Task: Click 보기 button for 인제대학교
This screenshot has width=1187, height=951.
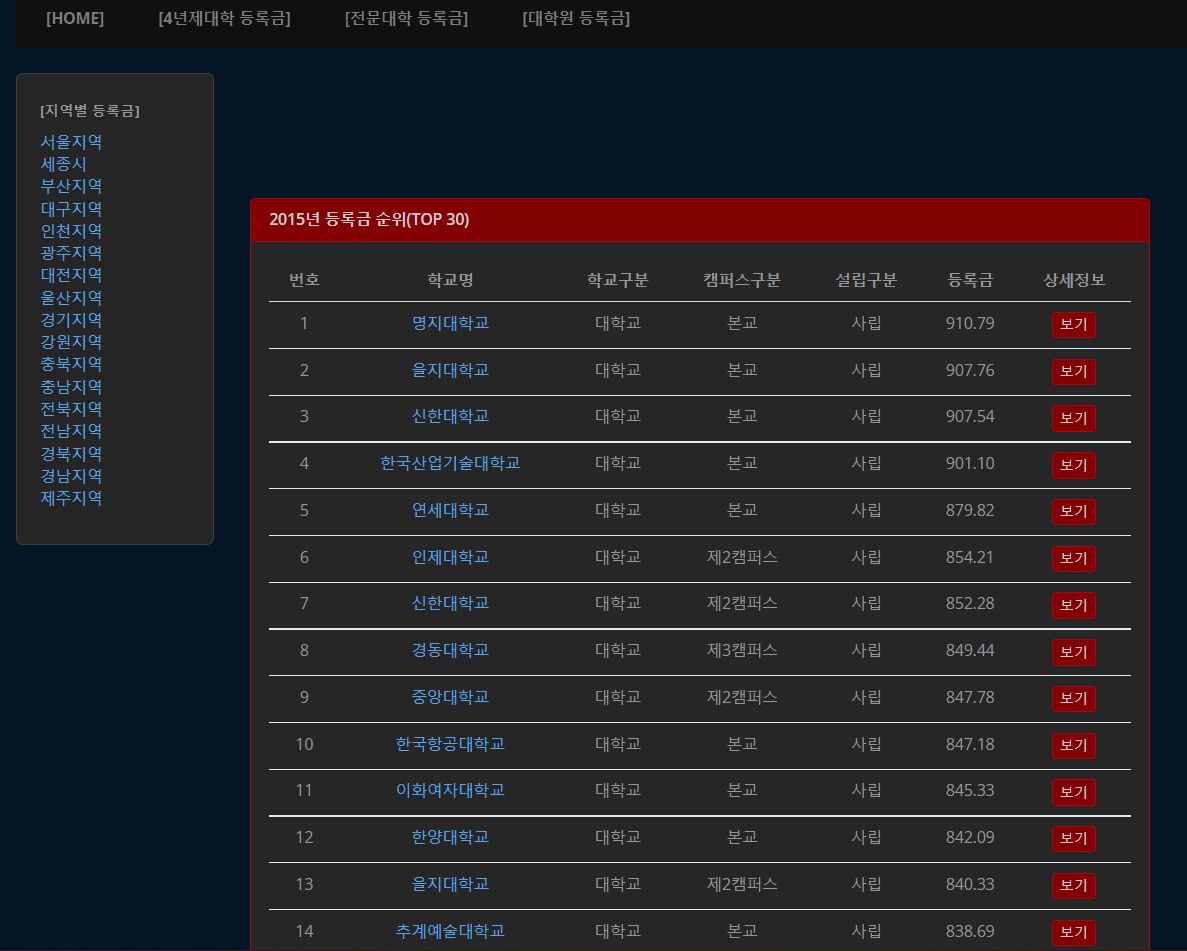Action: pos(1073,559)
